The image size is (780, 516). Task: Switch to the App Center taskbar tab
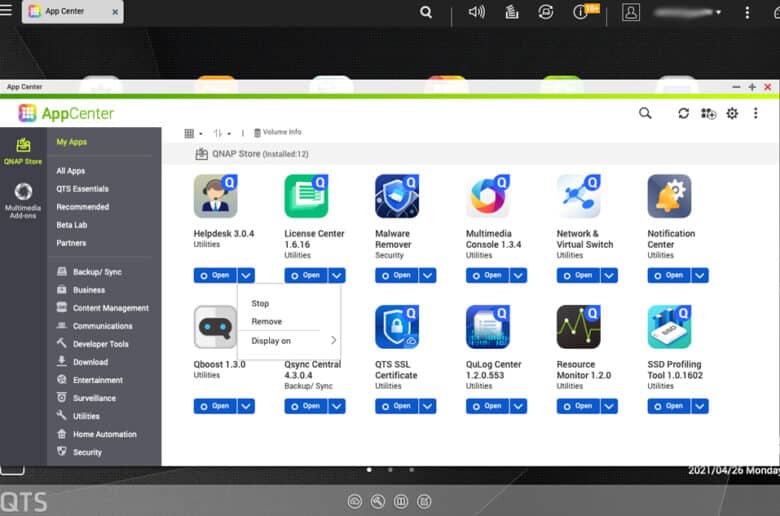[x=73, y=11]
